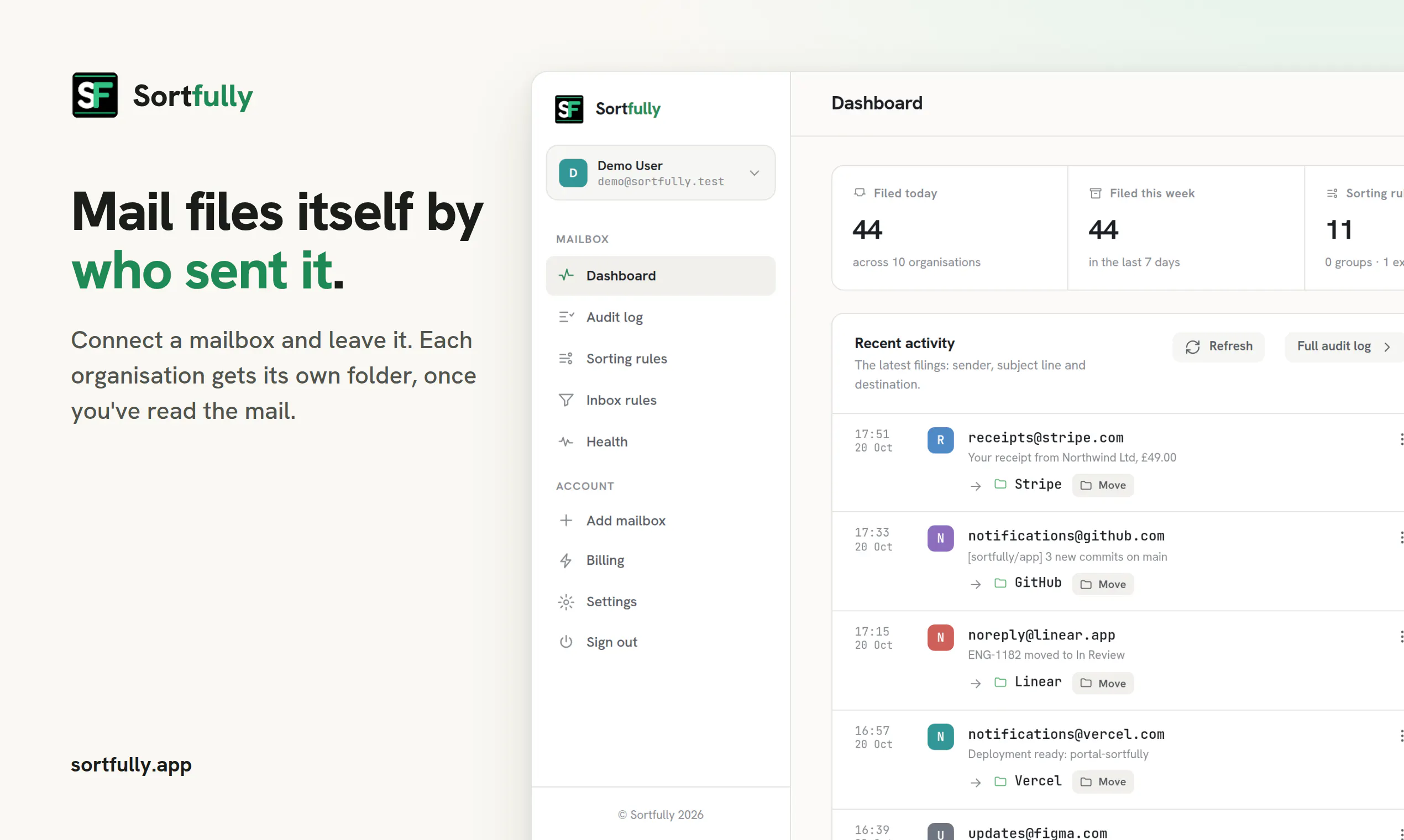Open the options menu for receipts@stripe.com
The width and height of the screenshot is (1404, 840).
click(x=1401, y=439)
